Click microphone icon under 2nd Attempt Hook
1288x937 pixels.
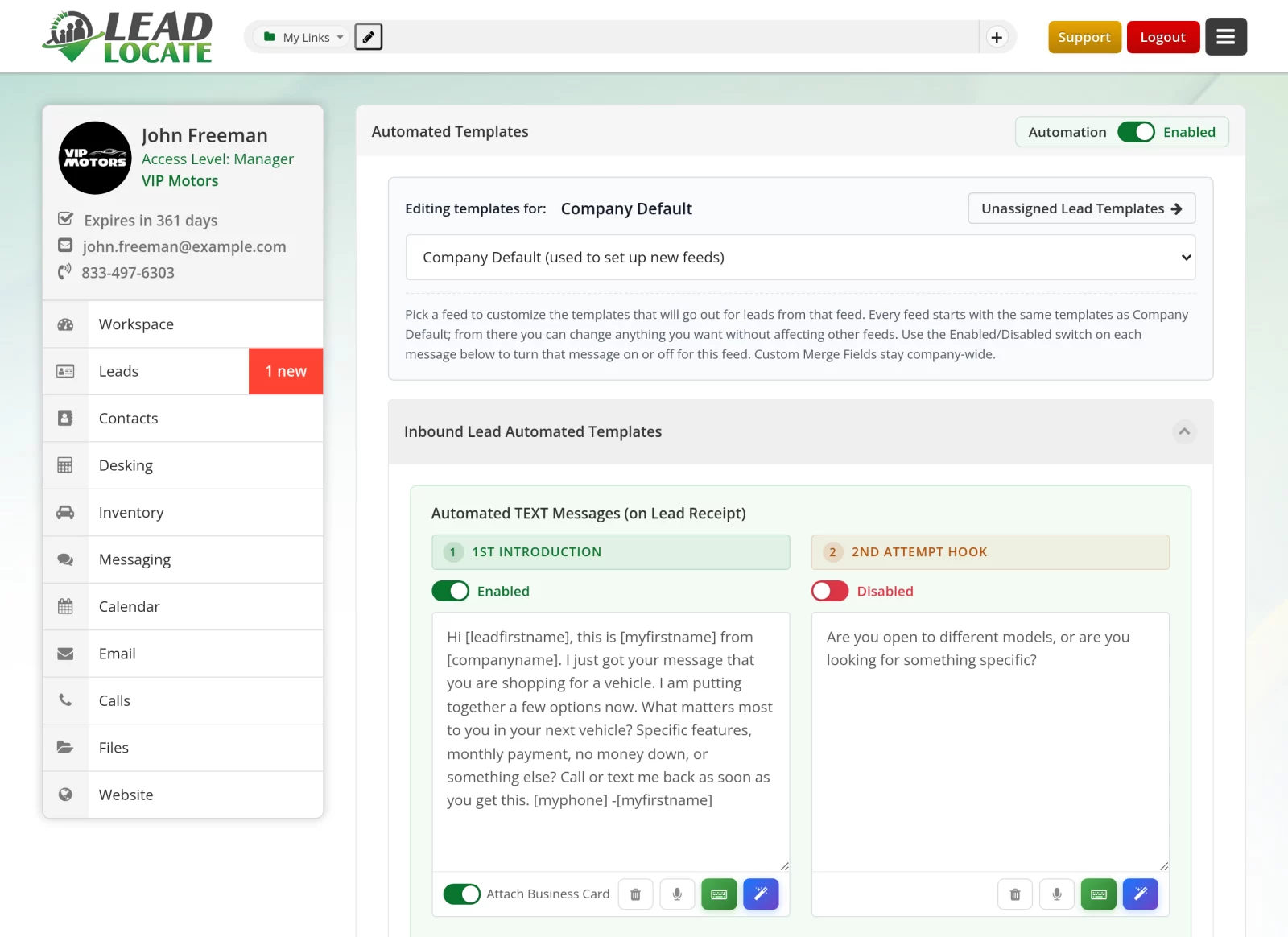pos(1057,894)
